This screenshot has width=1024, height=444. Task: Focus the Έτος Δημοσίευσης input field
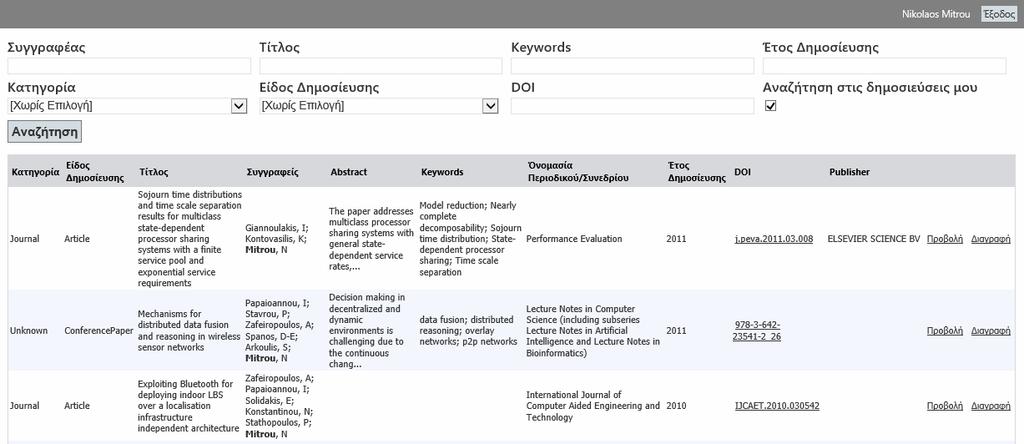884,66
